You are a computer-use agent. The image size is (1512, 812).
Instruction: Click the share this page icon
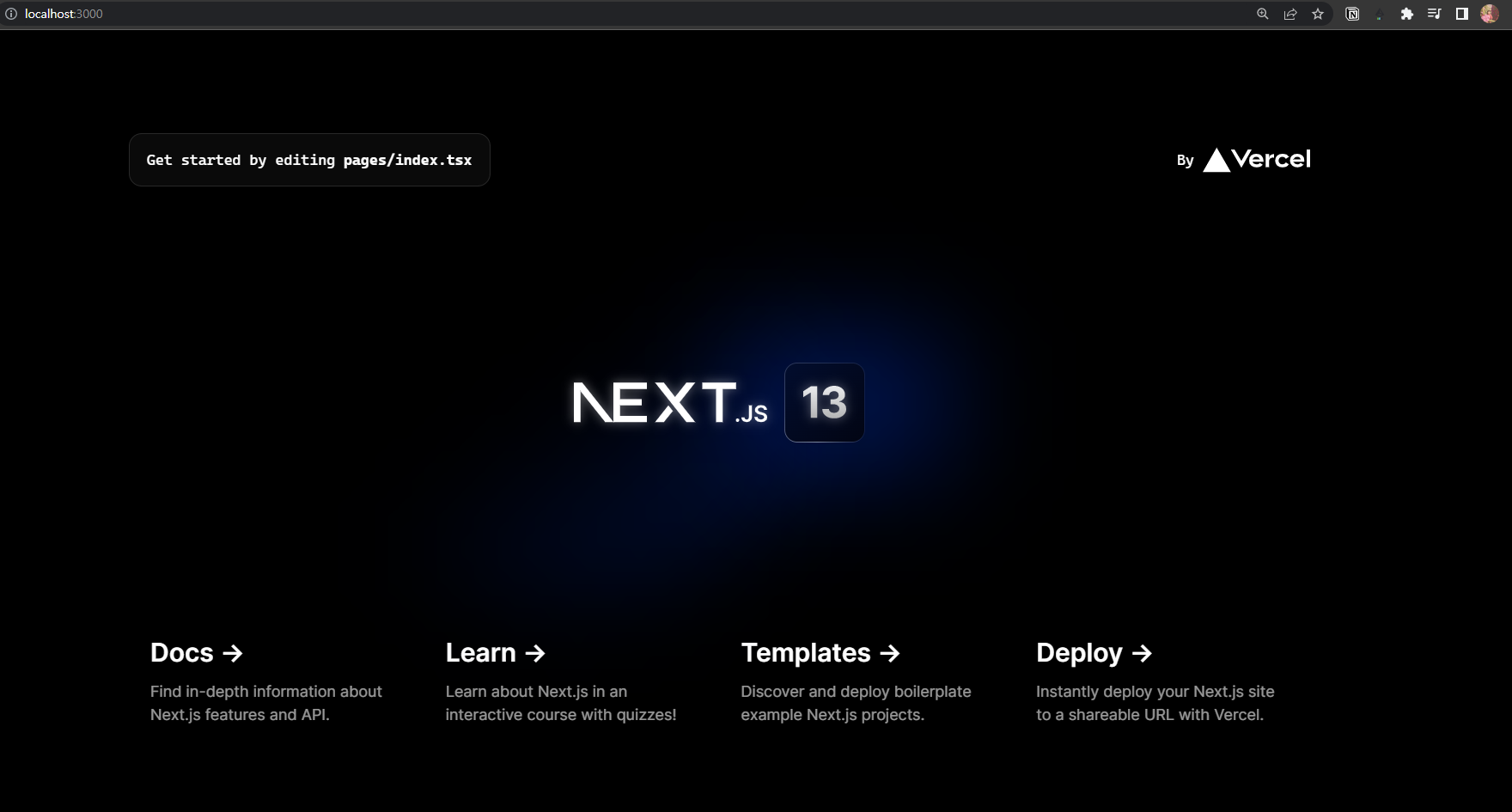coord(1290,14)
